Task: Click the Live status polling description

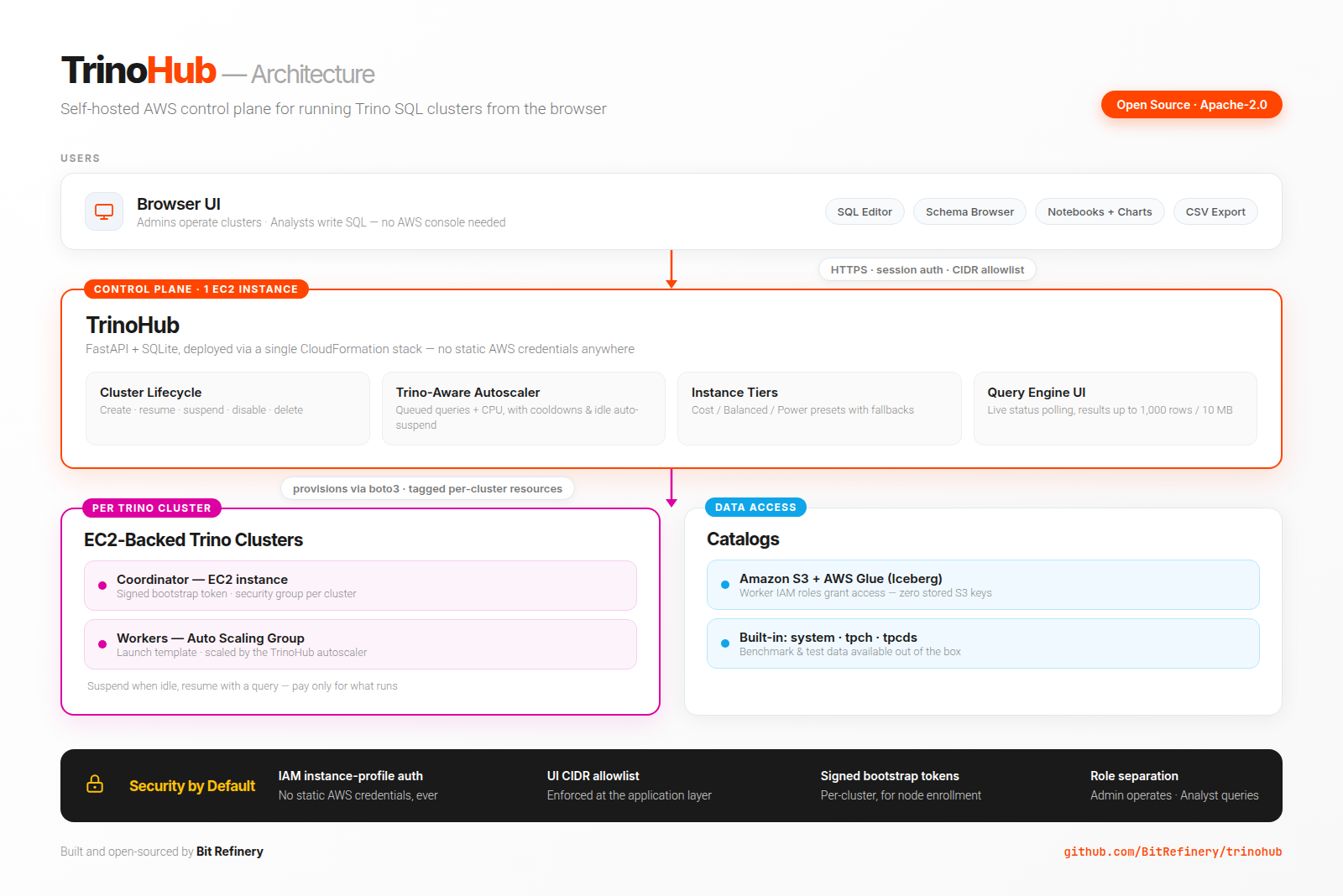Action: tap(1110, 410)
